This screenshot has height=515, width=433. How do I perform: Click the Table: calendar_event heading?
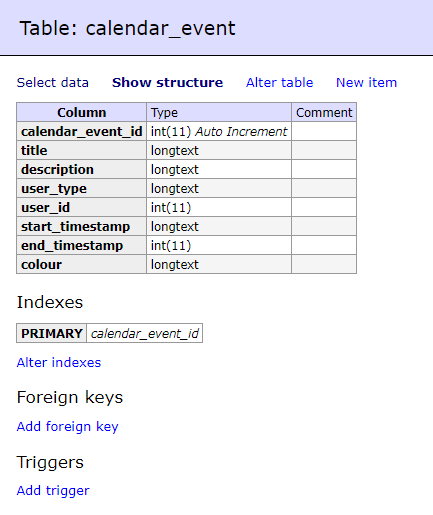pyautogui.click(x=128, y=28)
